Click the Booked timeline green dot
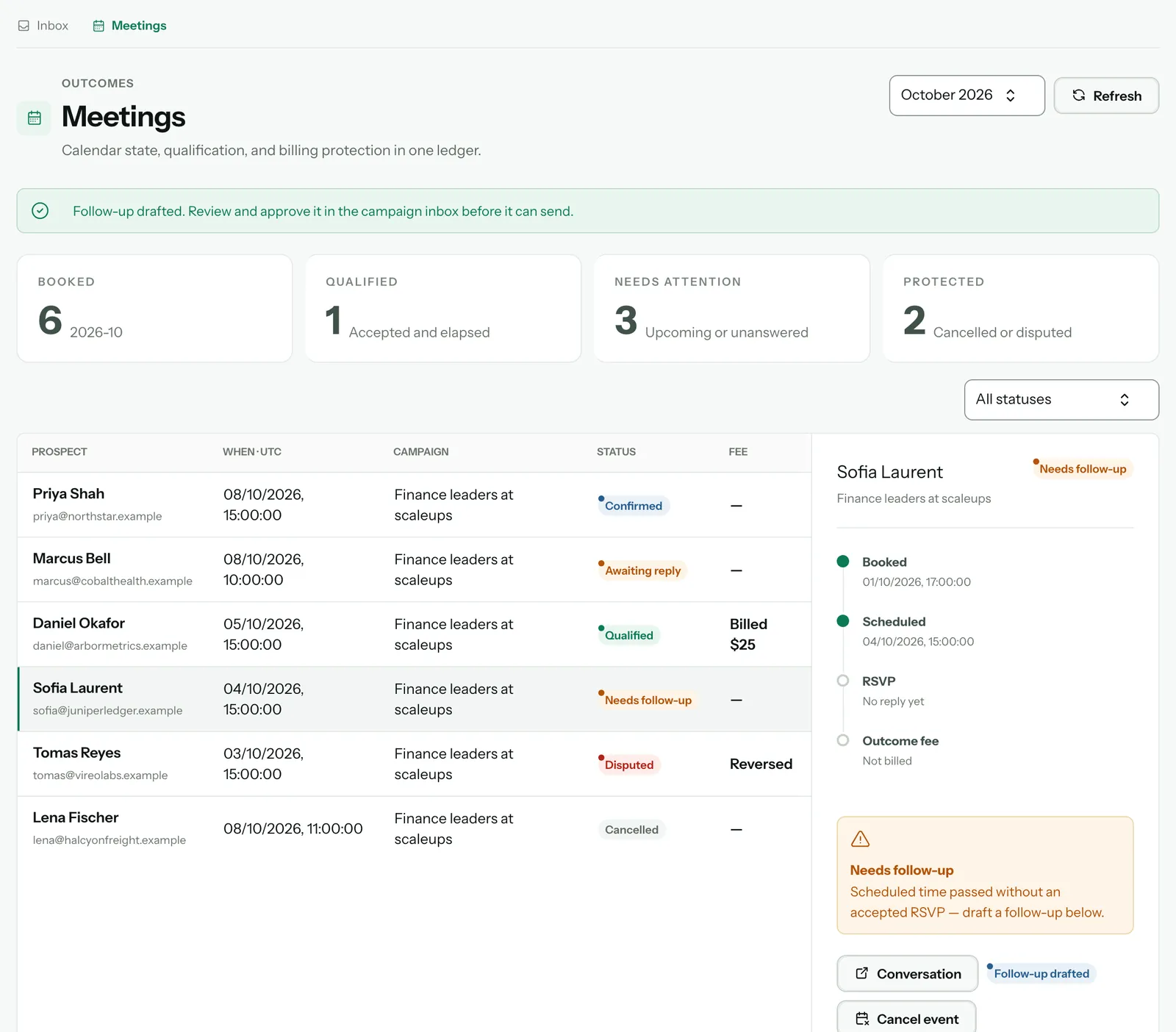 point(843,562)
